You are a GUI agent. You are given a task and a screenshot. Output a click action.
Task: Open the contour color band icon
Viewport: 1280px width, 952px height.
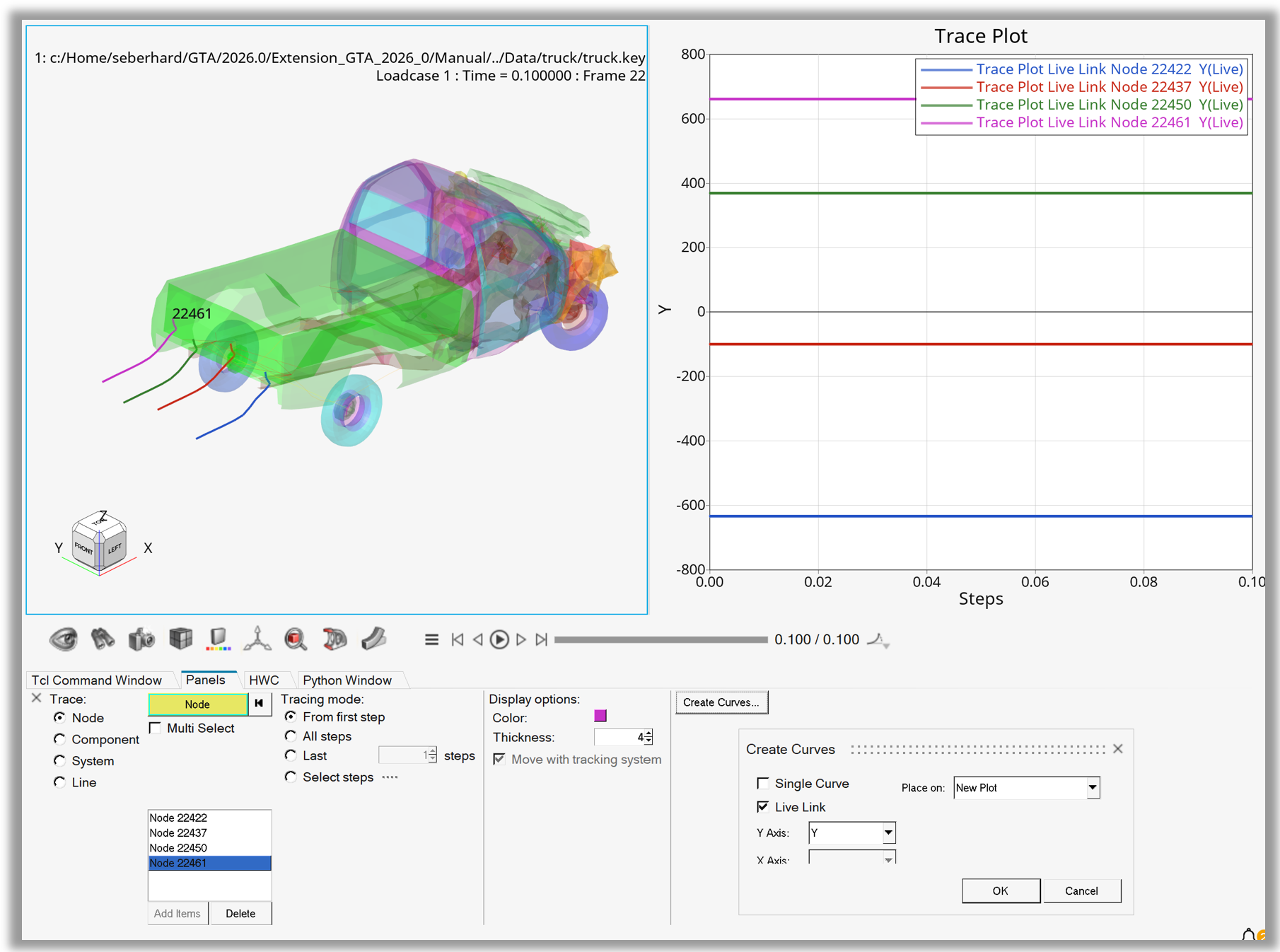click(x=219, y=639)
